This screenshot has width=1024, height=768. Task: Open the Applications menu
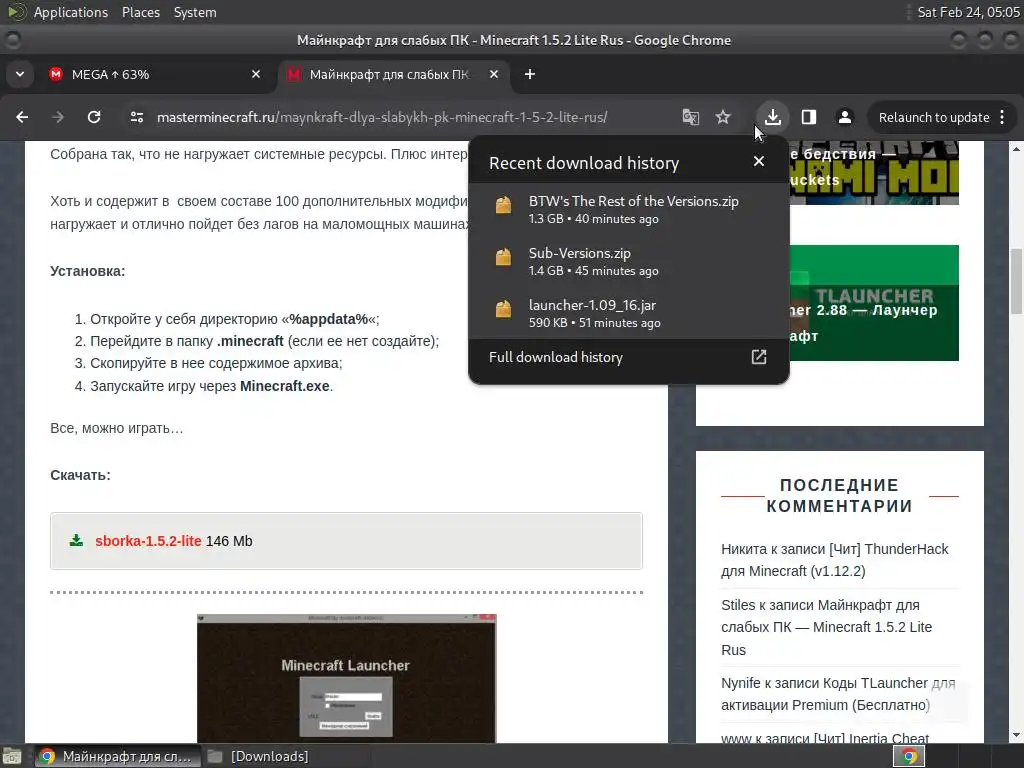(x=71, y=12)
